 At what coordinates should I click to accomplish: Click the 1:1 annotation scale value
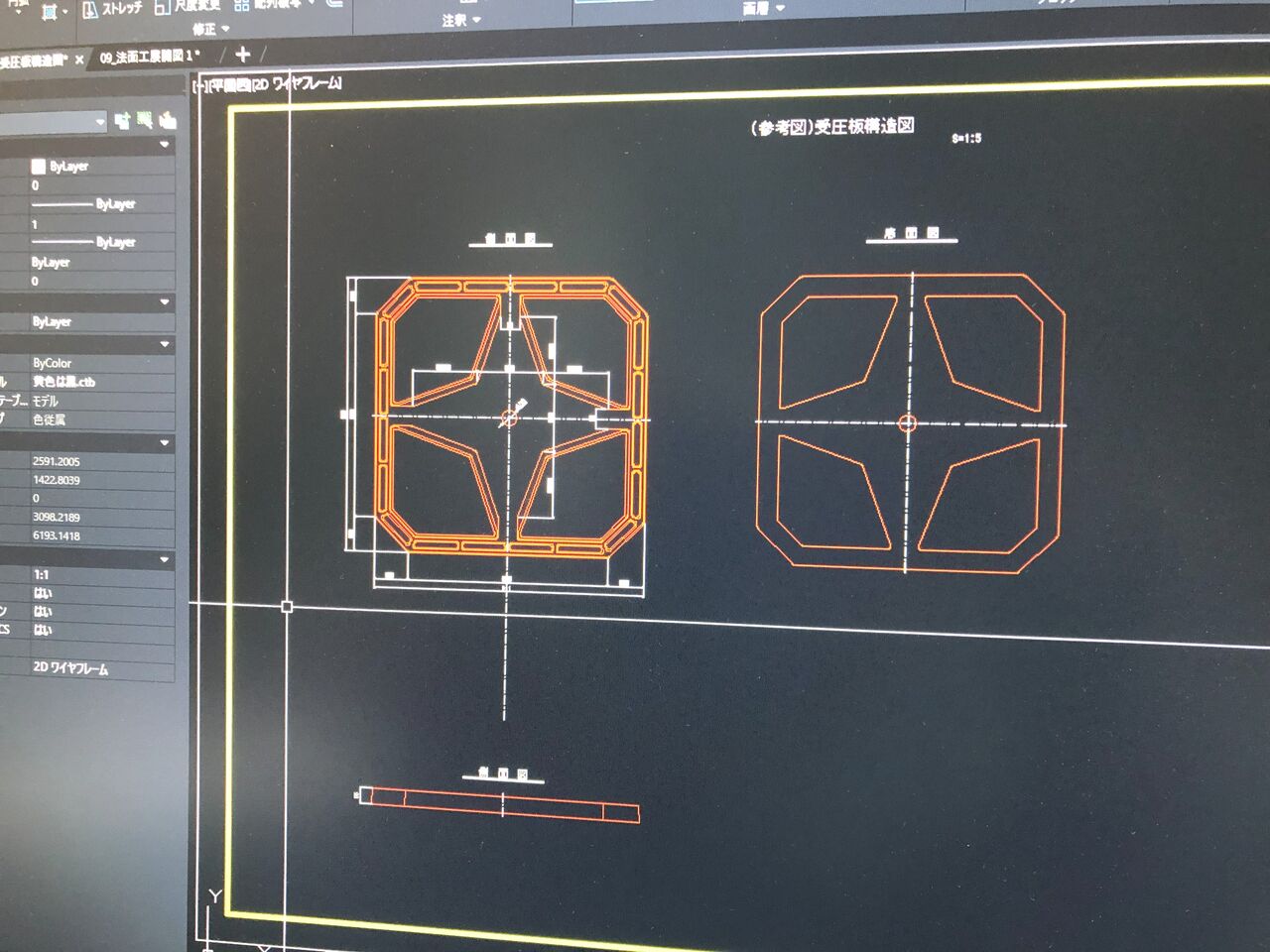(42, 575)
